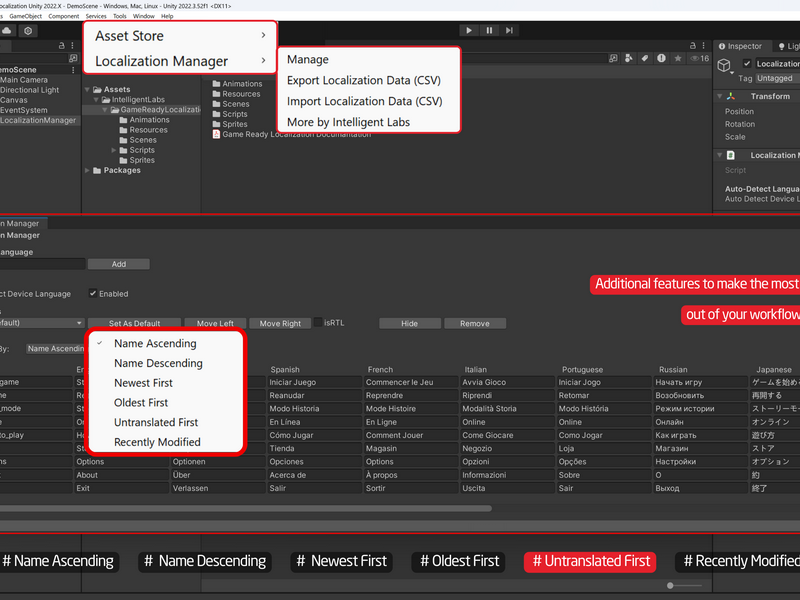
Task: Open the Sprites folder in the asset list
Action: pos(230,124)
